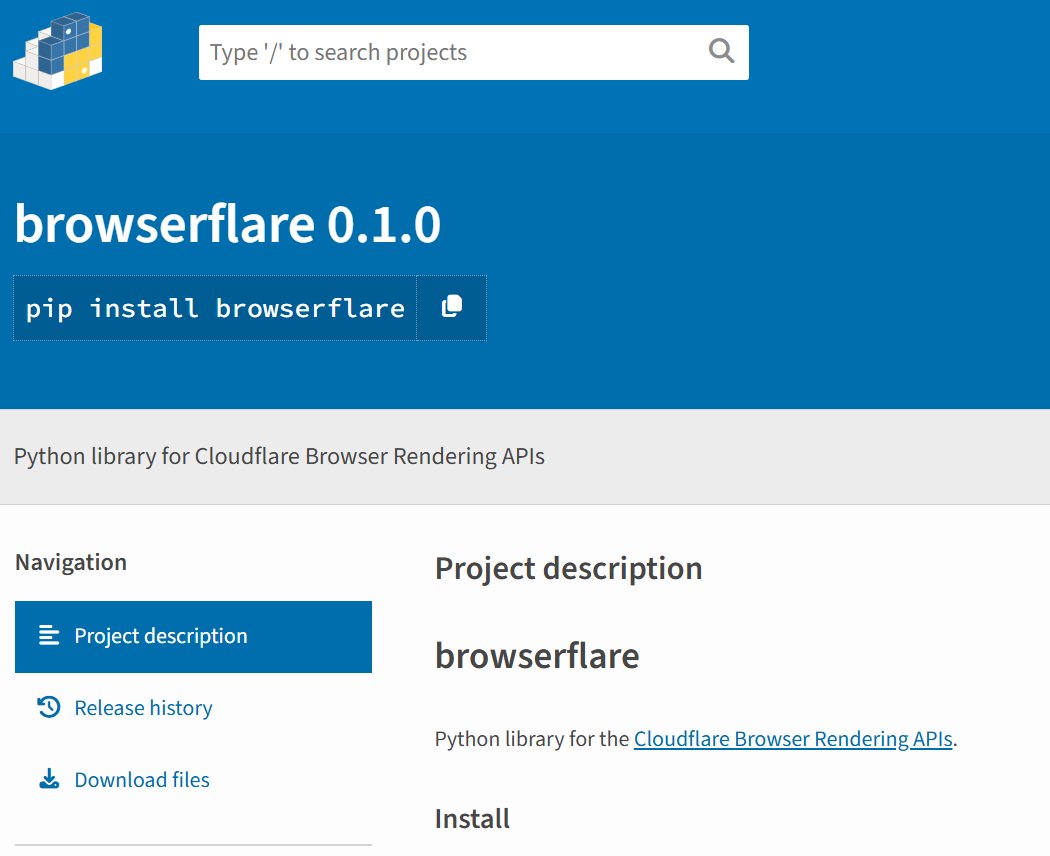Select the Project description navigation tab
Image resolution: width=1050 pixels, height=856 pixels.
[193, 636]
